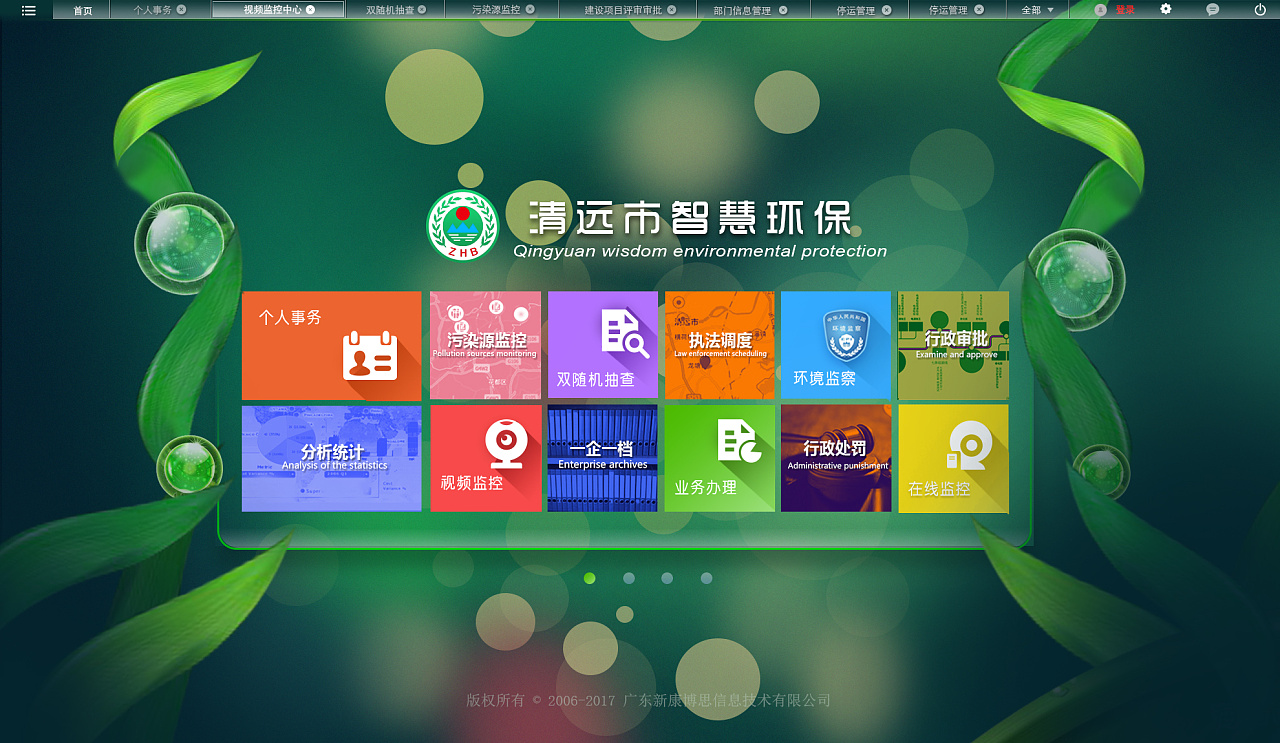
Task: Click the power logout icon
Action: [1260, 9]
